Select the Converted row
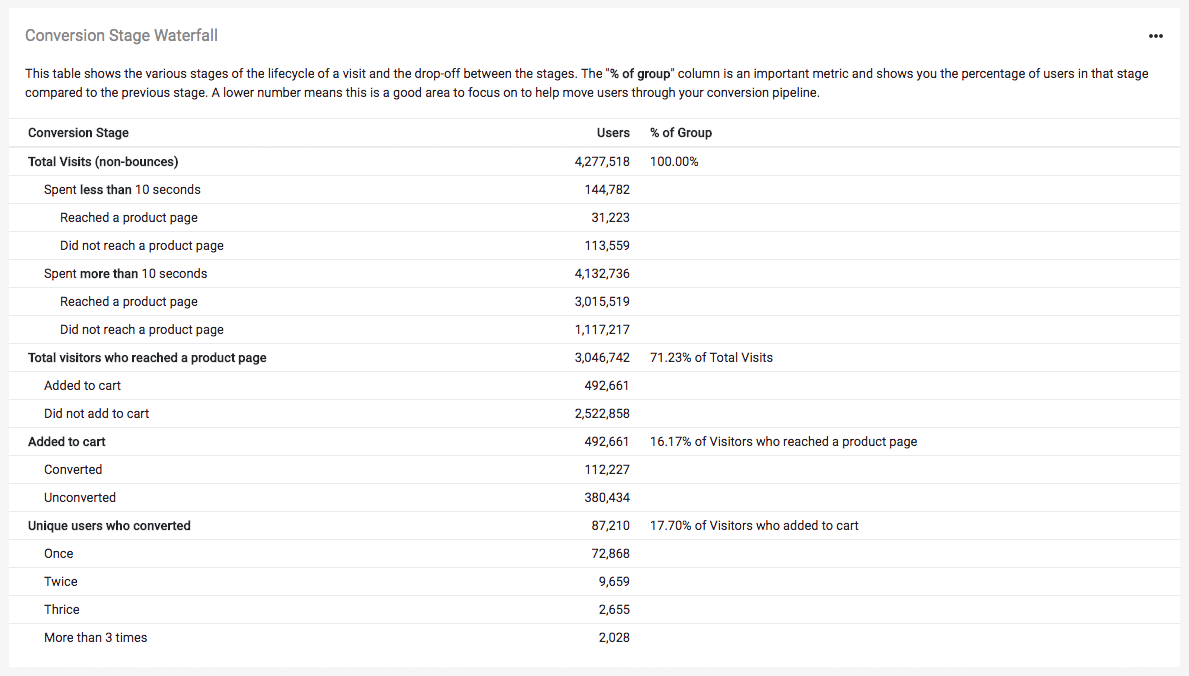 click(73, 469)
